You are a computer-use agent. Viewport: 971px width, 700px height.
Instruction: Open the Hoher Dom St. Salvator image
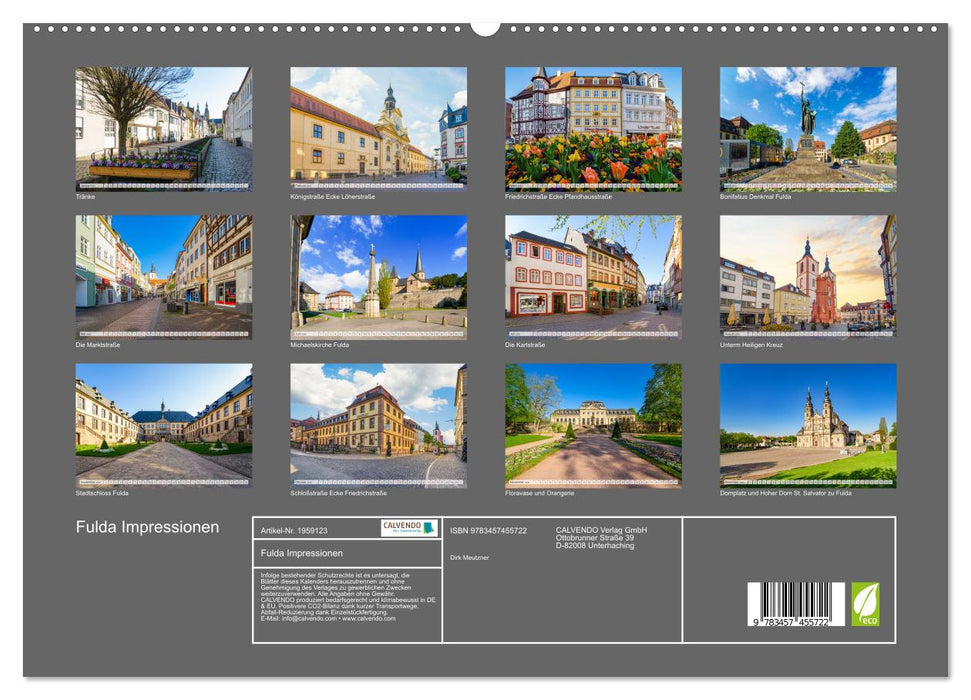808,424
